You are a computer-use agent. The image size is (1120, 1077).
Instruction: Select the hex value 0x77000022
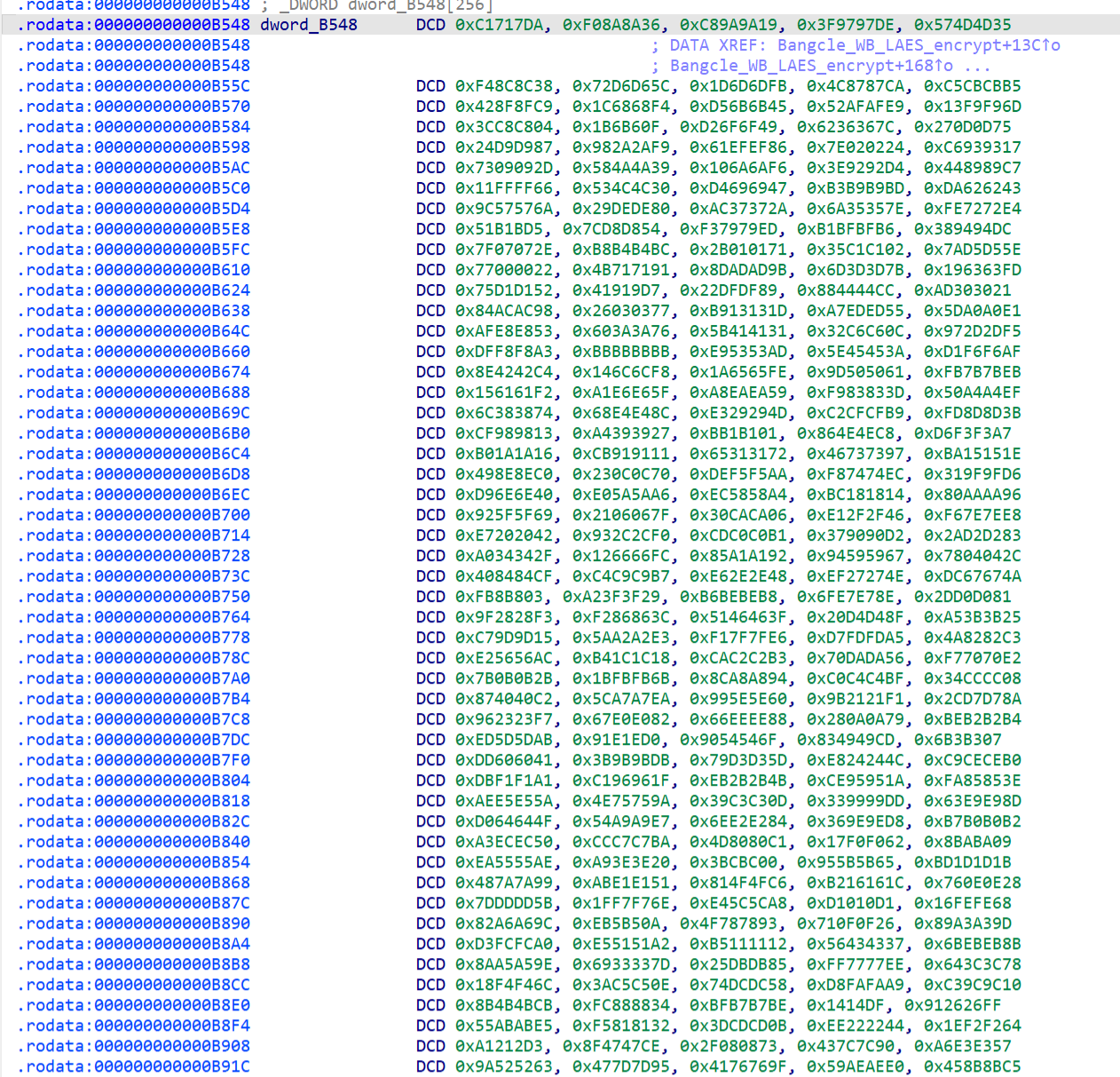coord(503,270)
